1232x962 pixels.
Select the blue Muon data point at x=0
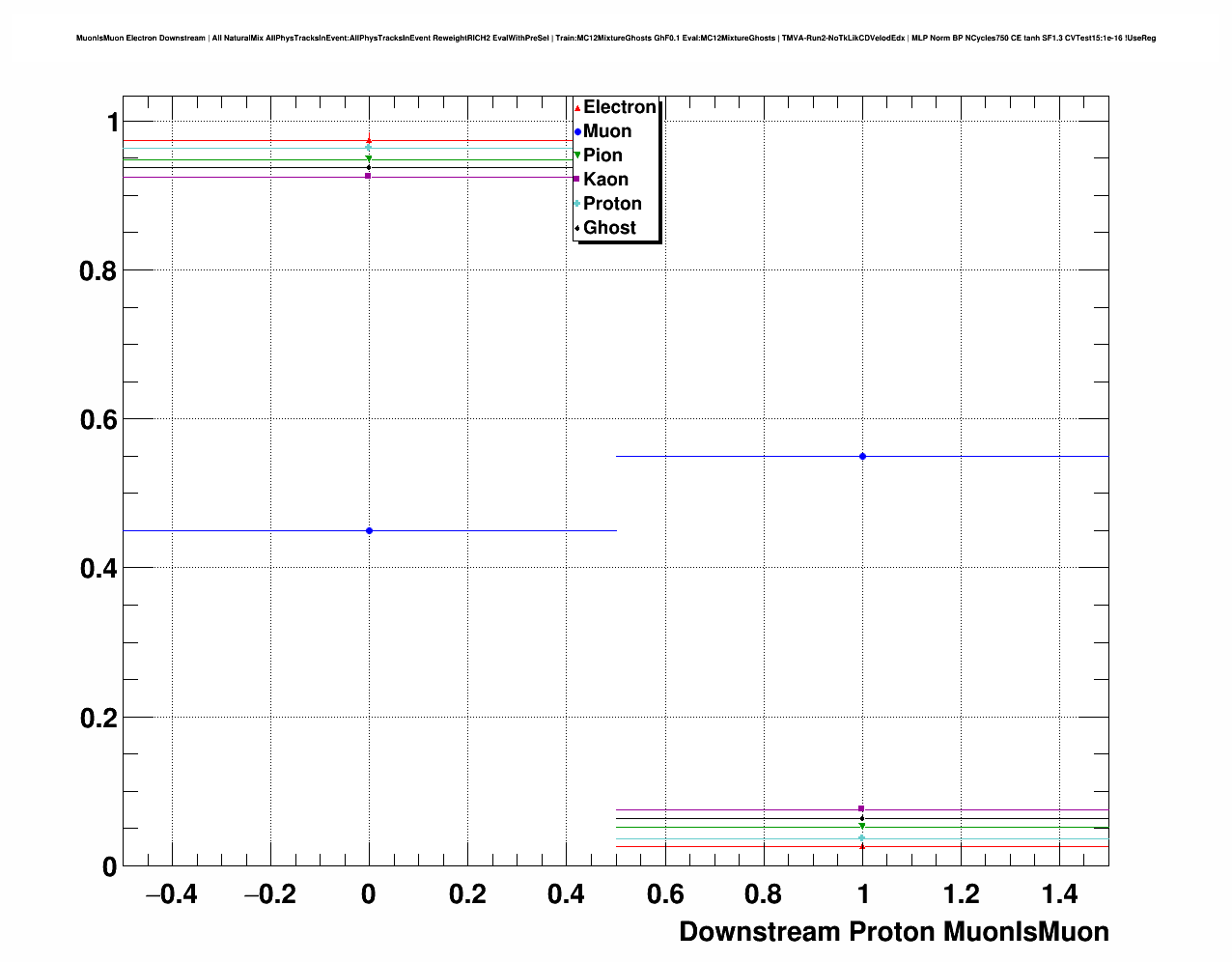click(369, 530)
